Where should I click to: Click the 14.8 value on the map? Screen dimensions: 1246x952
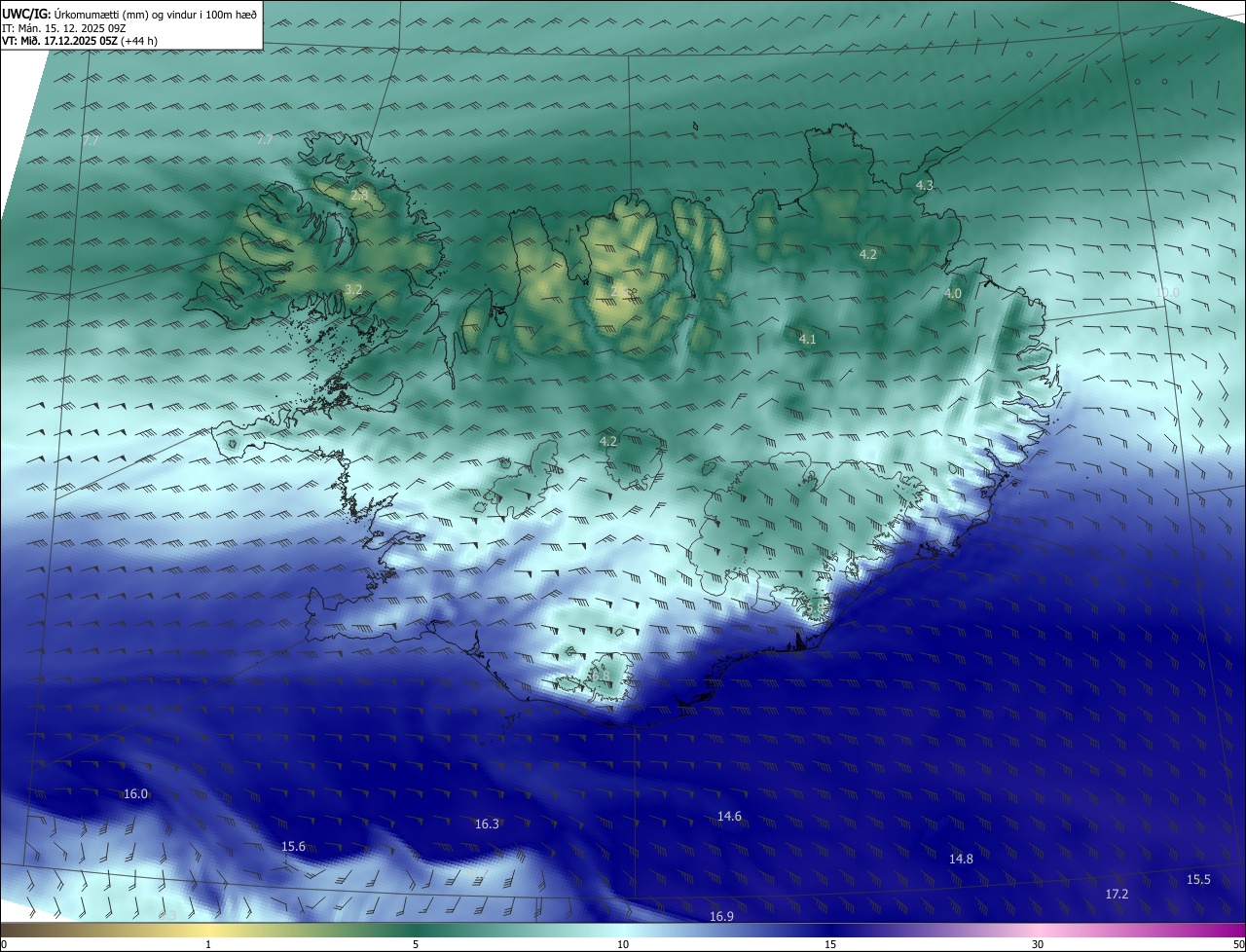(x=961, y=859)
